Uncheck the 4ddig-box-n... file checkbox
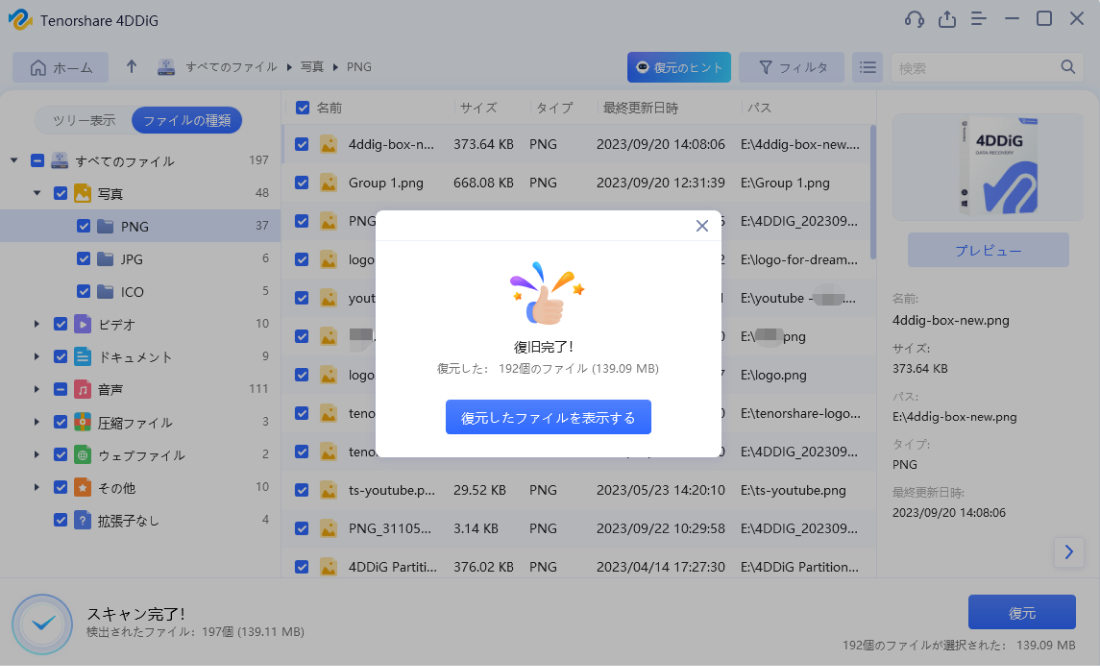 pos(302,144)
